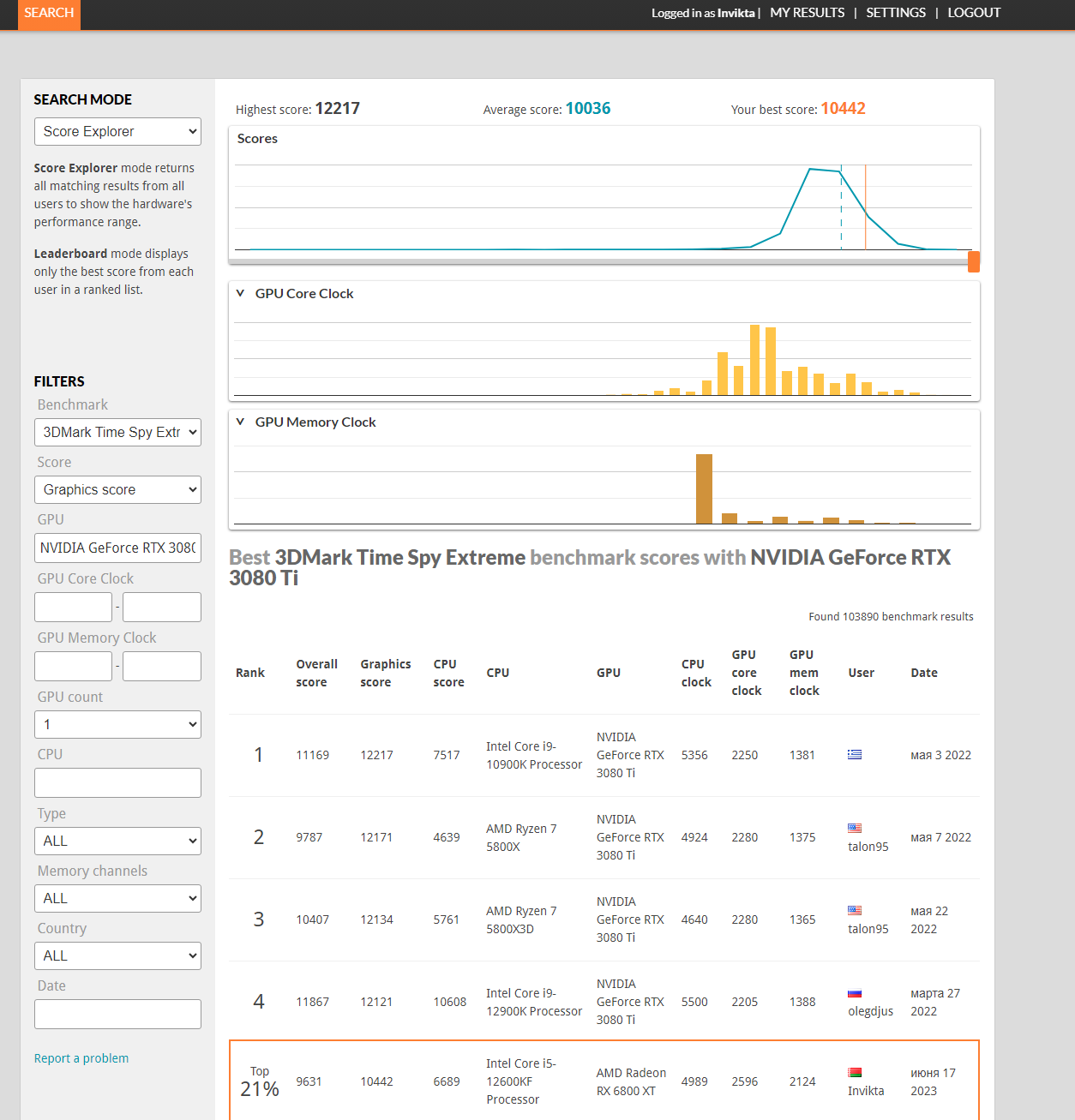This screenshot has height=1120, width=1075.
Task: Click graphics score 12134 in rank 3
Action: 376,919
